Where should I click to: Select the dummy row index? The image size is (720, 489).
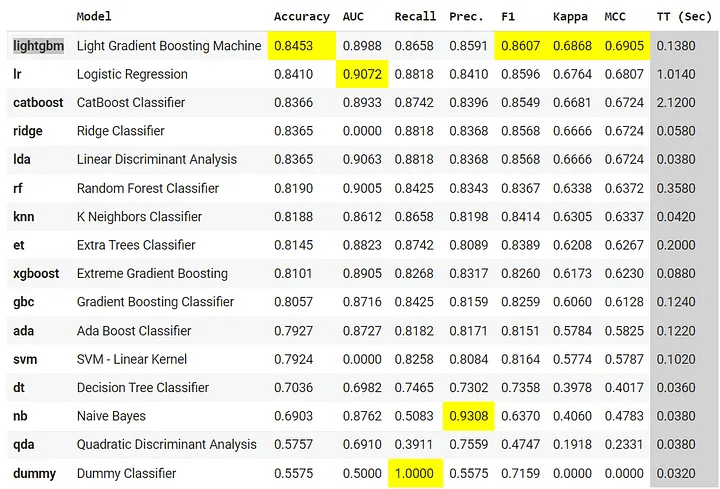tap(34, 473)
